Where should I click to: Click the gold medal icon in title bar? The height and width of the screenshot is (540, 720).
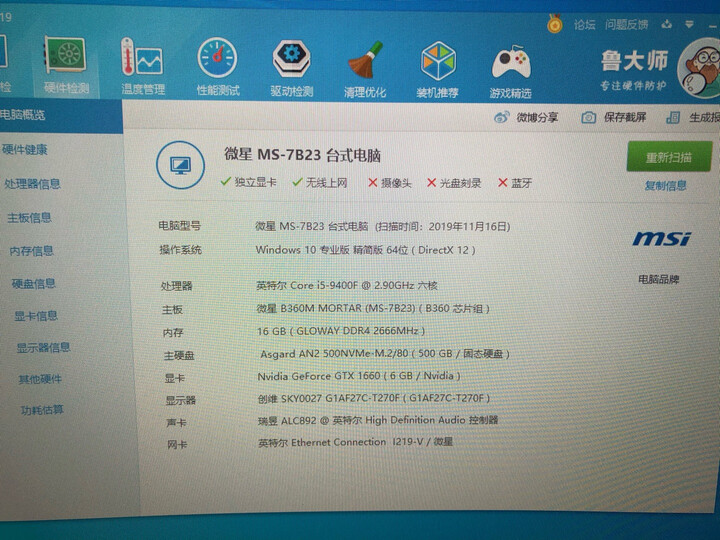click(555, 23)
